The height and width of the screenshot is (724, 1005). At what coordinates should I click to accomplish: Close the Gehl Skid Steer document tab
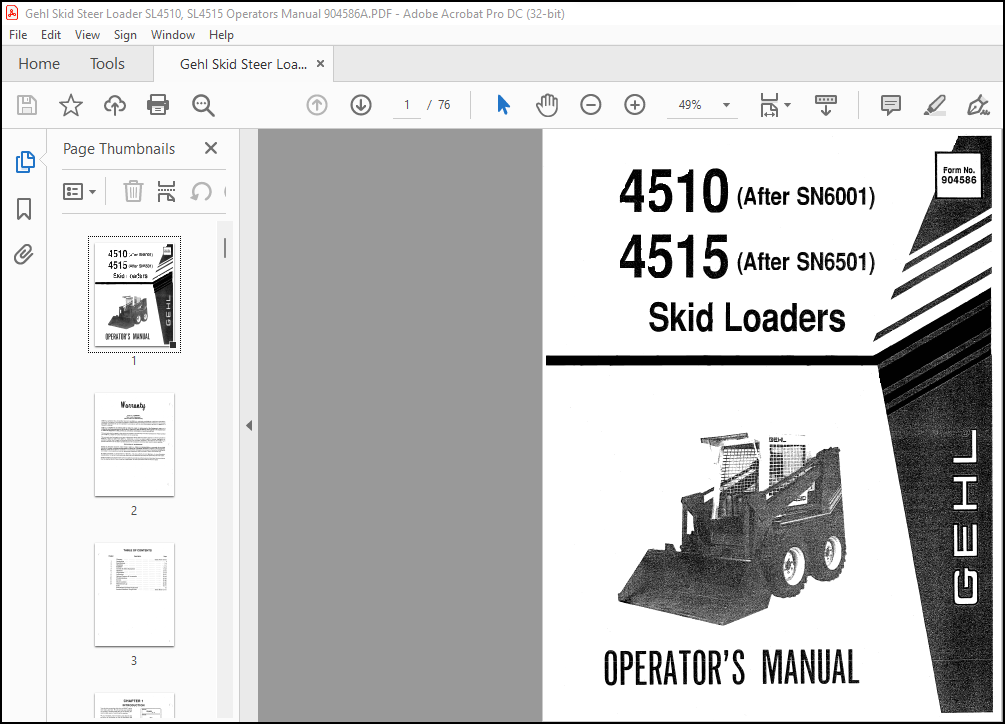[320, 63]
